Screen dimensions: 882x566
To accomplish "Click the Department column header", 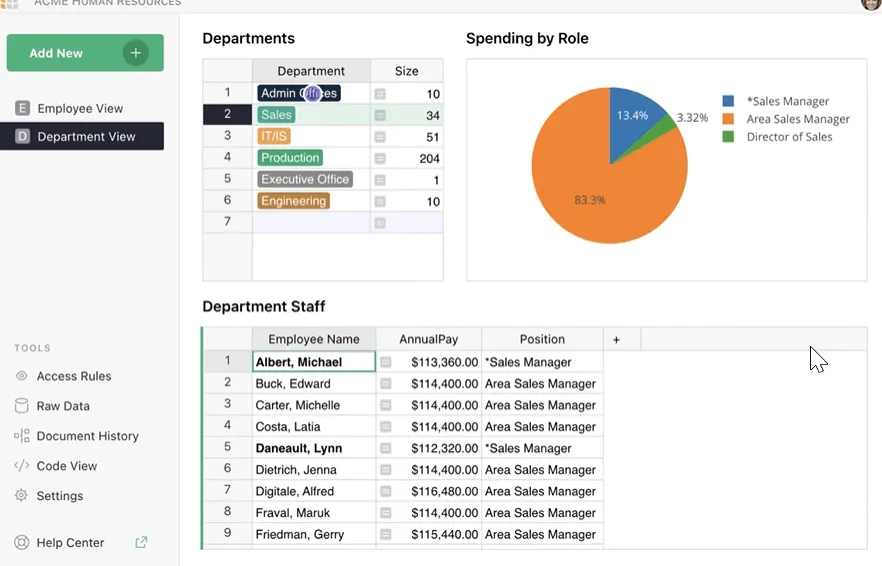I will point(311,71).
